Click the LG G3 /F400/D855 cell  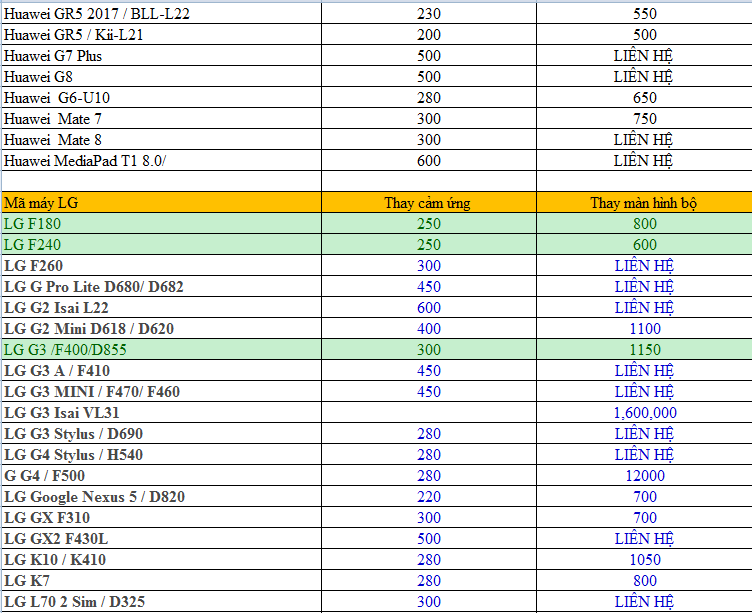point(162,350)
